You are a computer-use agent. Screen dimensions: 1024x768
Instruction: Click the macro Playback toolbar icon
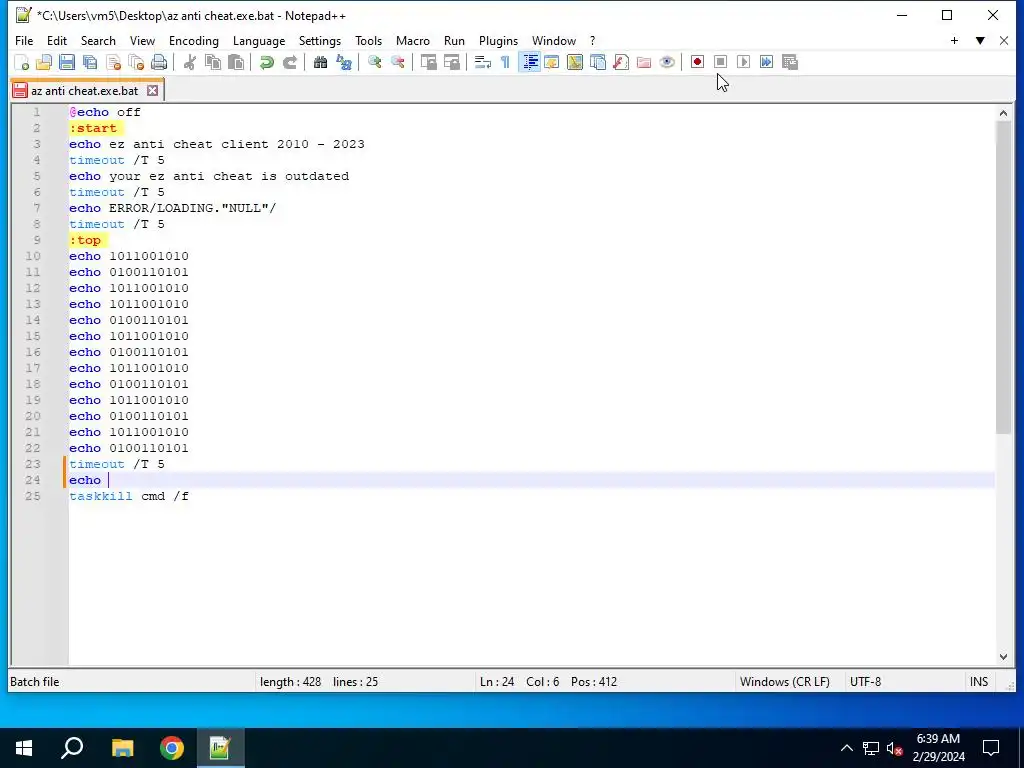click(x=743, y=62)
